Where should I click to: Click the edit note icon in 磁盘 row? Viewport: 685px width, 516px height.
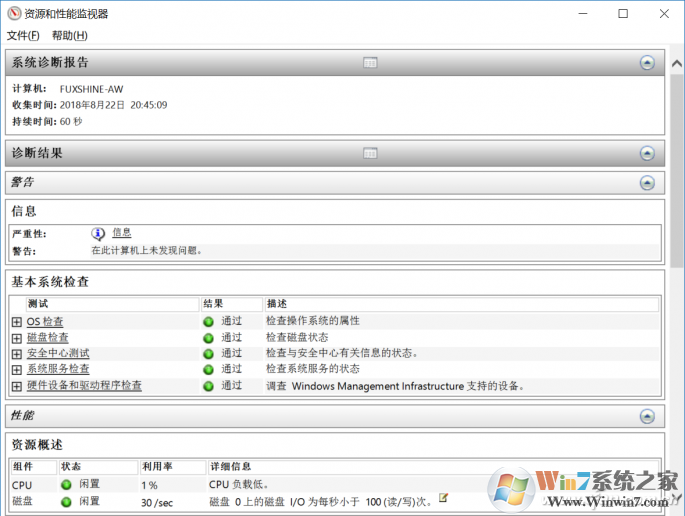point(443,498)
